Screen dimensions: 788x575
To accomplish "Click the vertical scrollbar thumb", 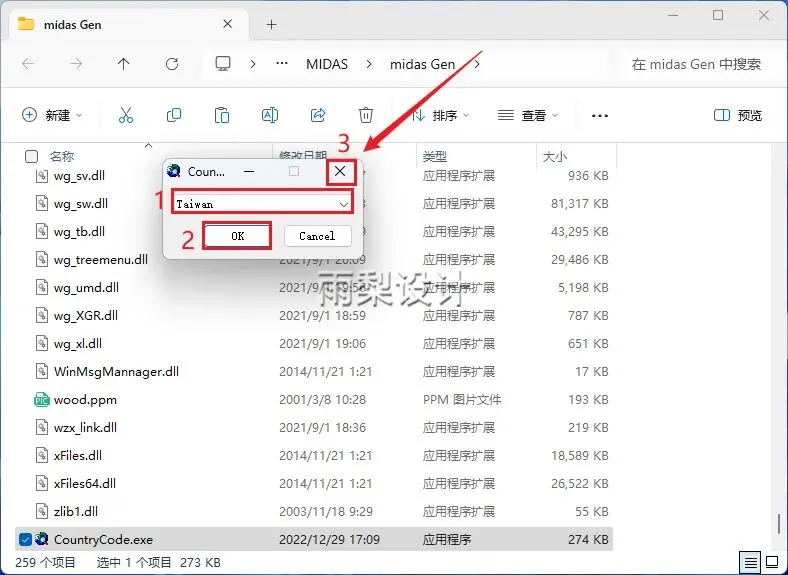I will coord(779,523).
